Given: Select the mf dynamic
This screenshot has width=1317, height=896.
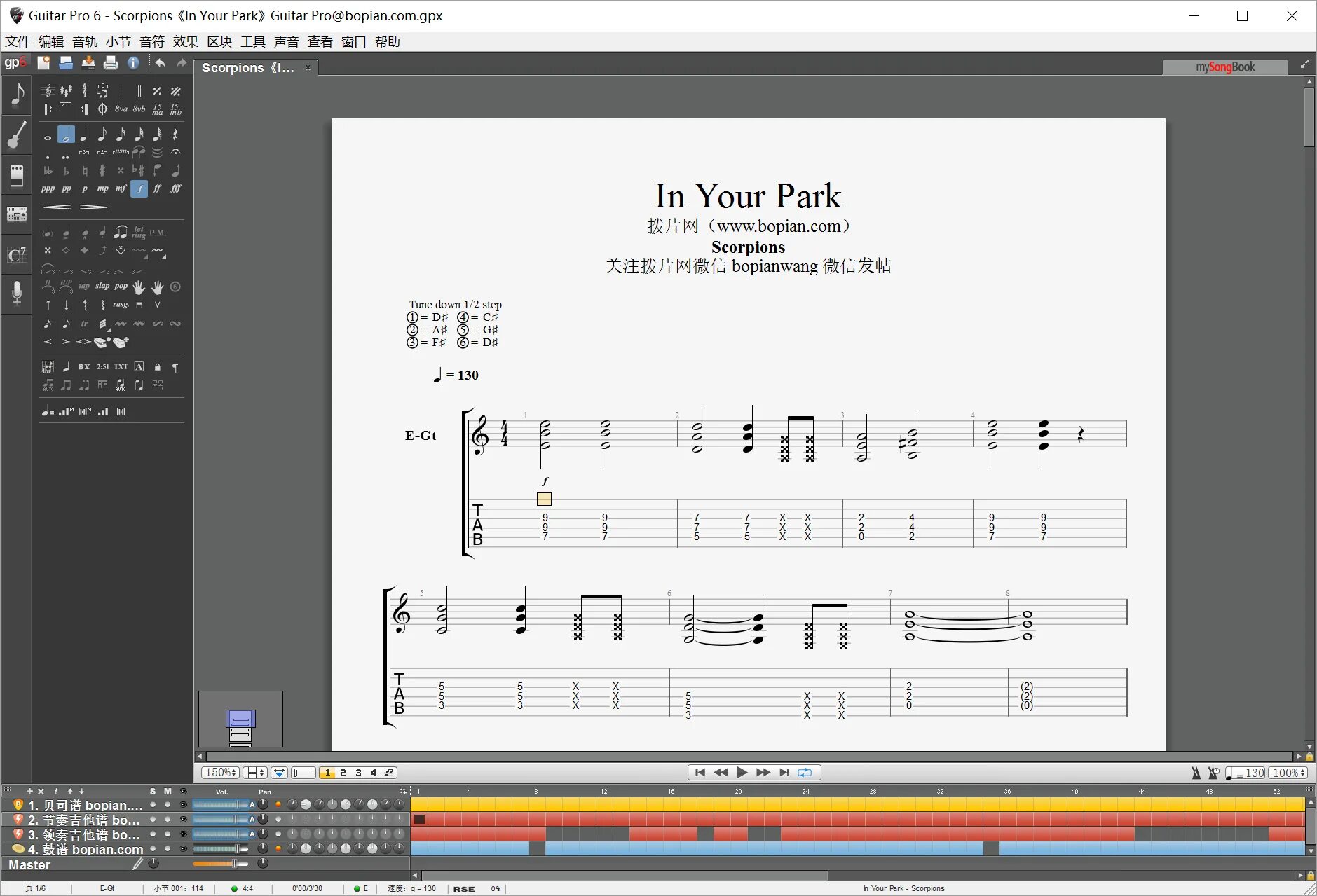Looking at the screenshot, I should click(121, 188).
